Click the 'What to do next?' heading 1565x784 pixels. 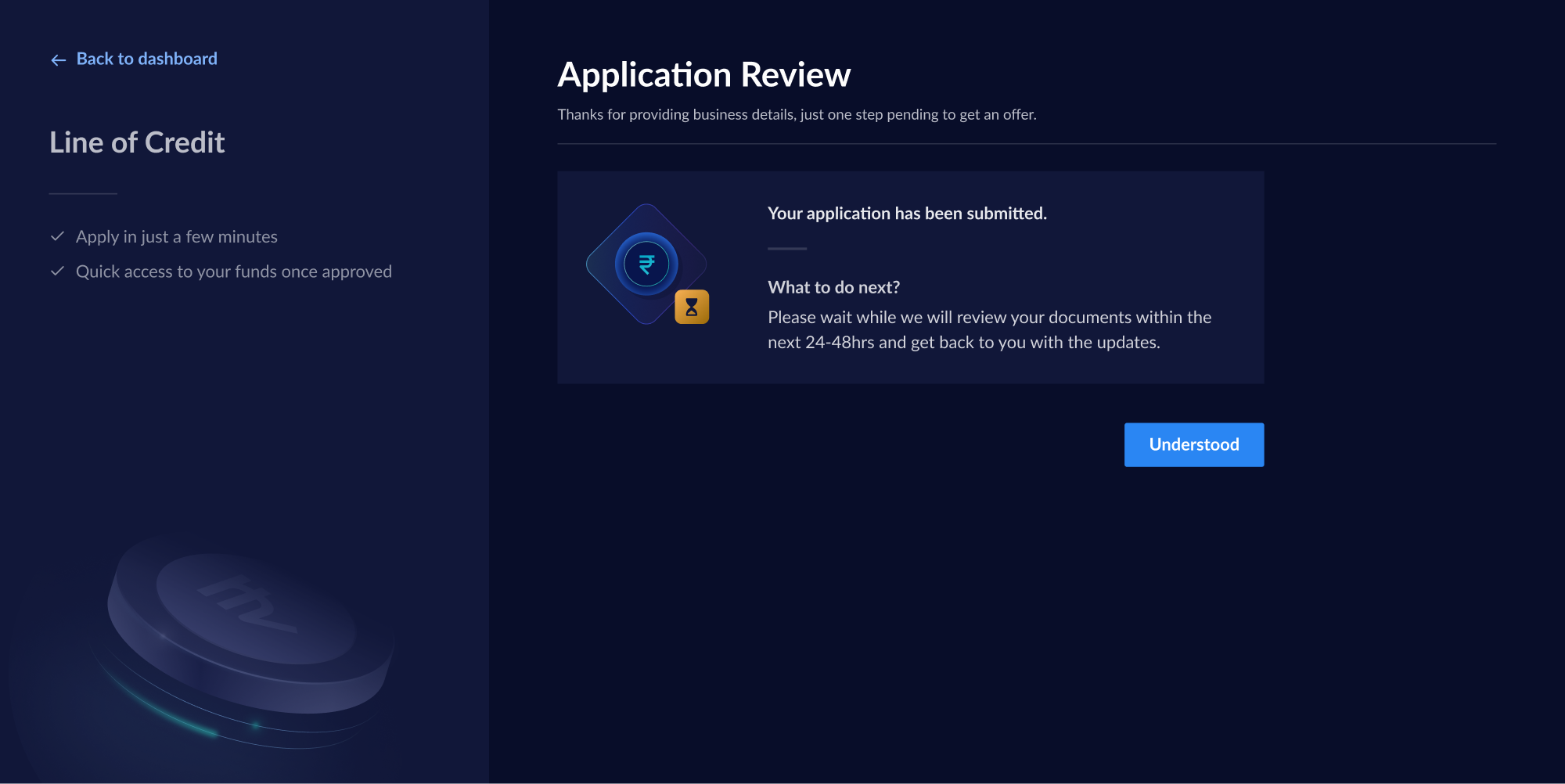pos(833,287)
